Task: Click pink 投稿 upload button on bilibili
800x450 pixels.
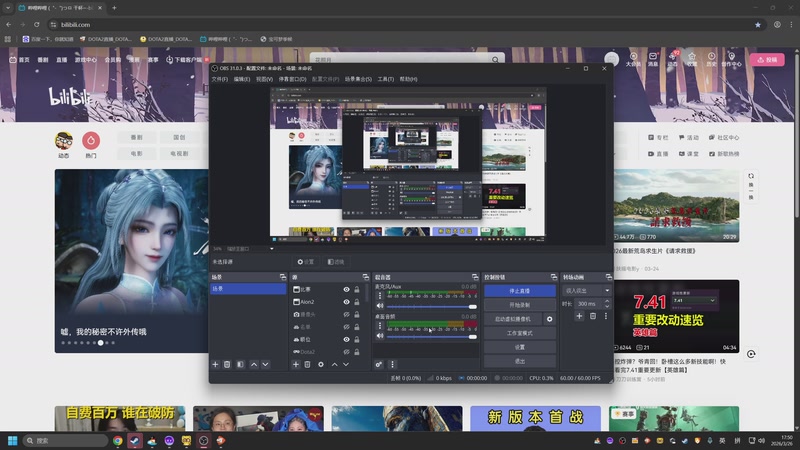Action: 767,60
